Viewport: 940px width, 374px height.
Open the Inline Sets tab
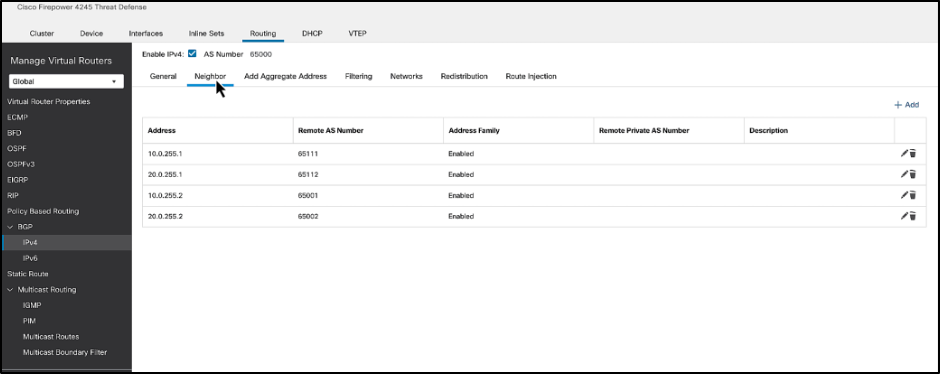pyautogui.click(x=206, y=34)
